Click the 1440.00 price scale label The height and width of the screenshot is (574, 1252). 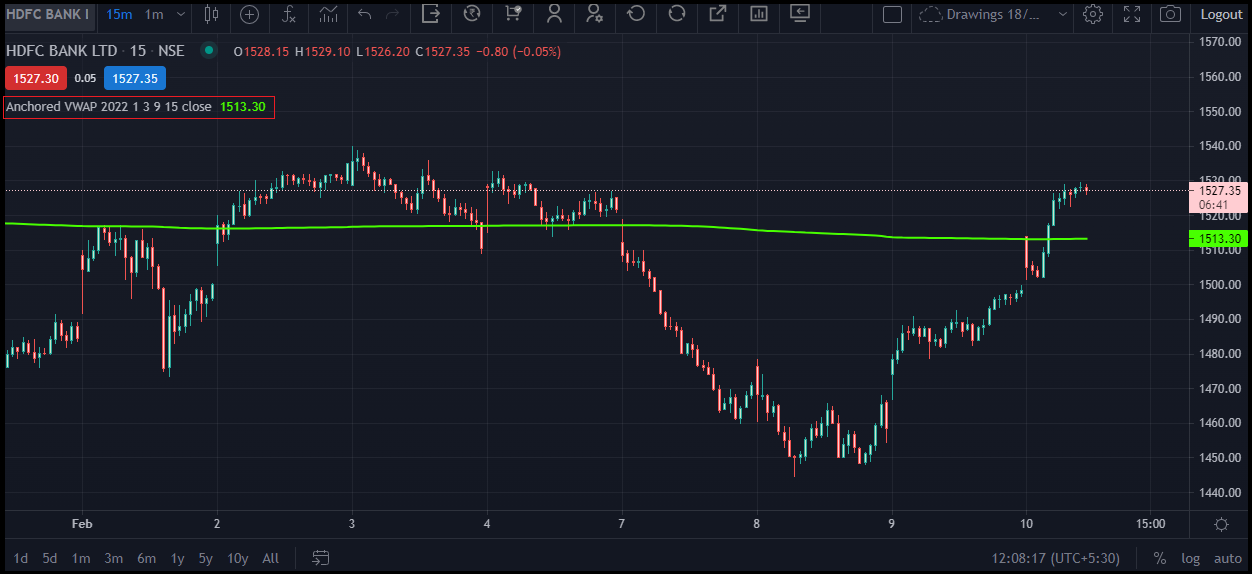tap(1220, 493)
